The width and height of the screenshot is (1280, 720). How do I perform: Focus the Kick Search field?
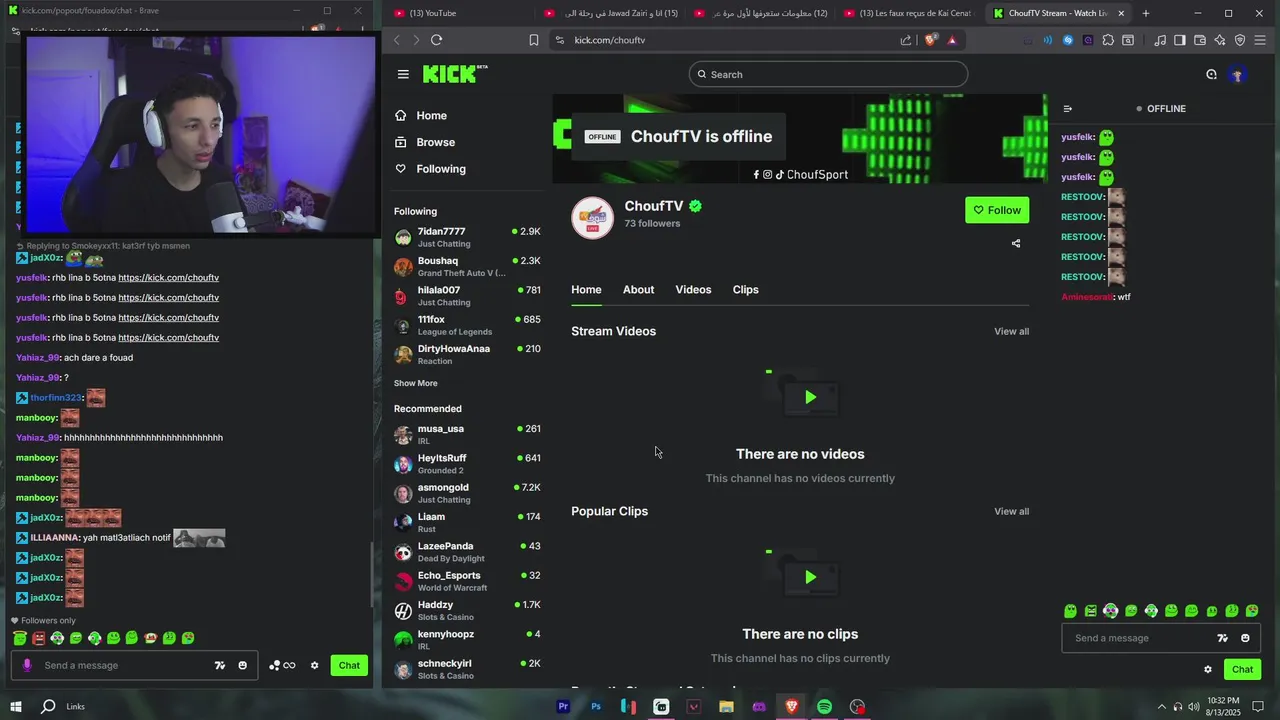(x=828, y=74)
